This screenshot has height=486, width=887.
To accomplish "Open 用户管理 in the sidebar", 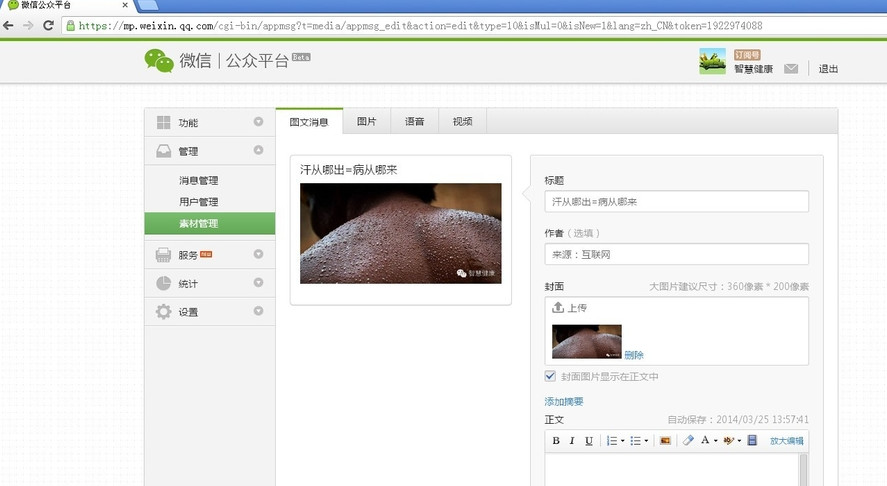I will [x=199, y=202].
